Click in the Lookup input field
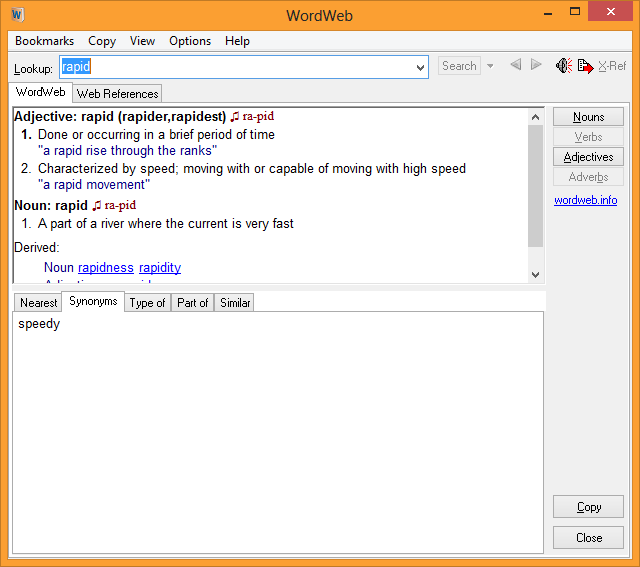The width and height of the screenshot is (640, 567). [244, 67]
